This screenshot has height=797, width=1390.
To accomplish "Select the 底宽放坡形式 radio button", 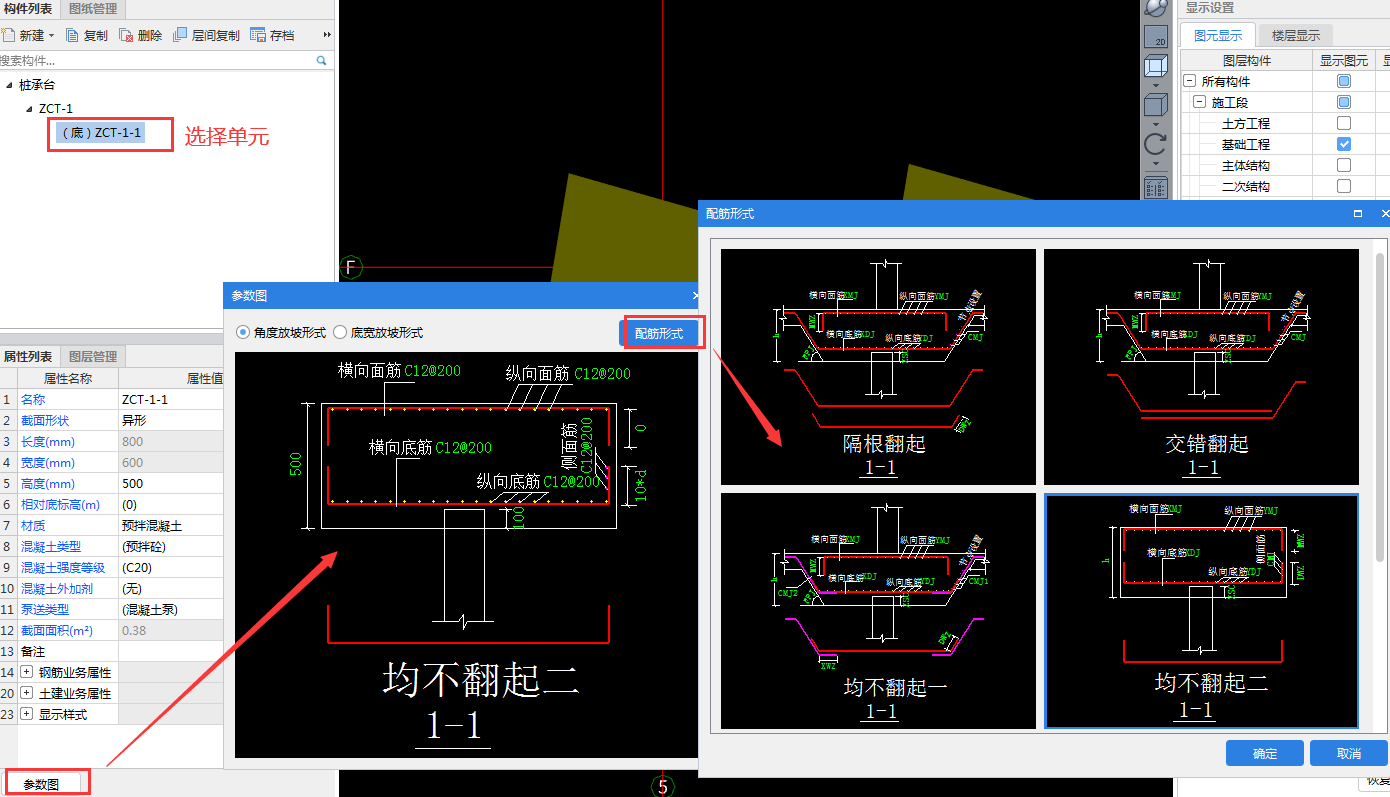I will coord(340,332).
